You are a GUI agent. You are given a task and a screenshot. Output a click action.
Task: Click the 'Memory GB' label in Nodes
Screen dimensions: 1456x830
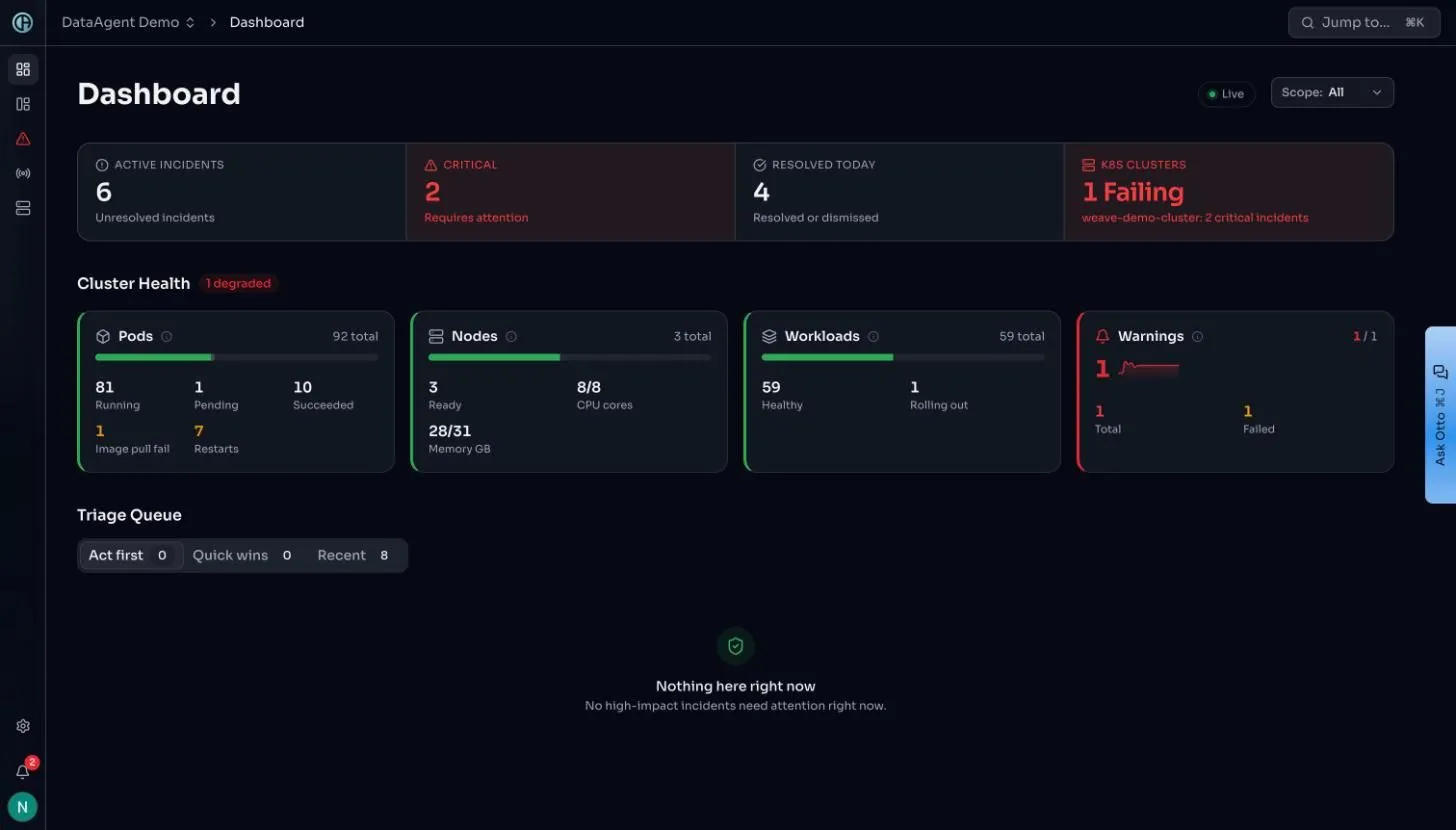click(x=459, y=449)
